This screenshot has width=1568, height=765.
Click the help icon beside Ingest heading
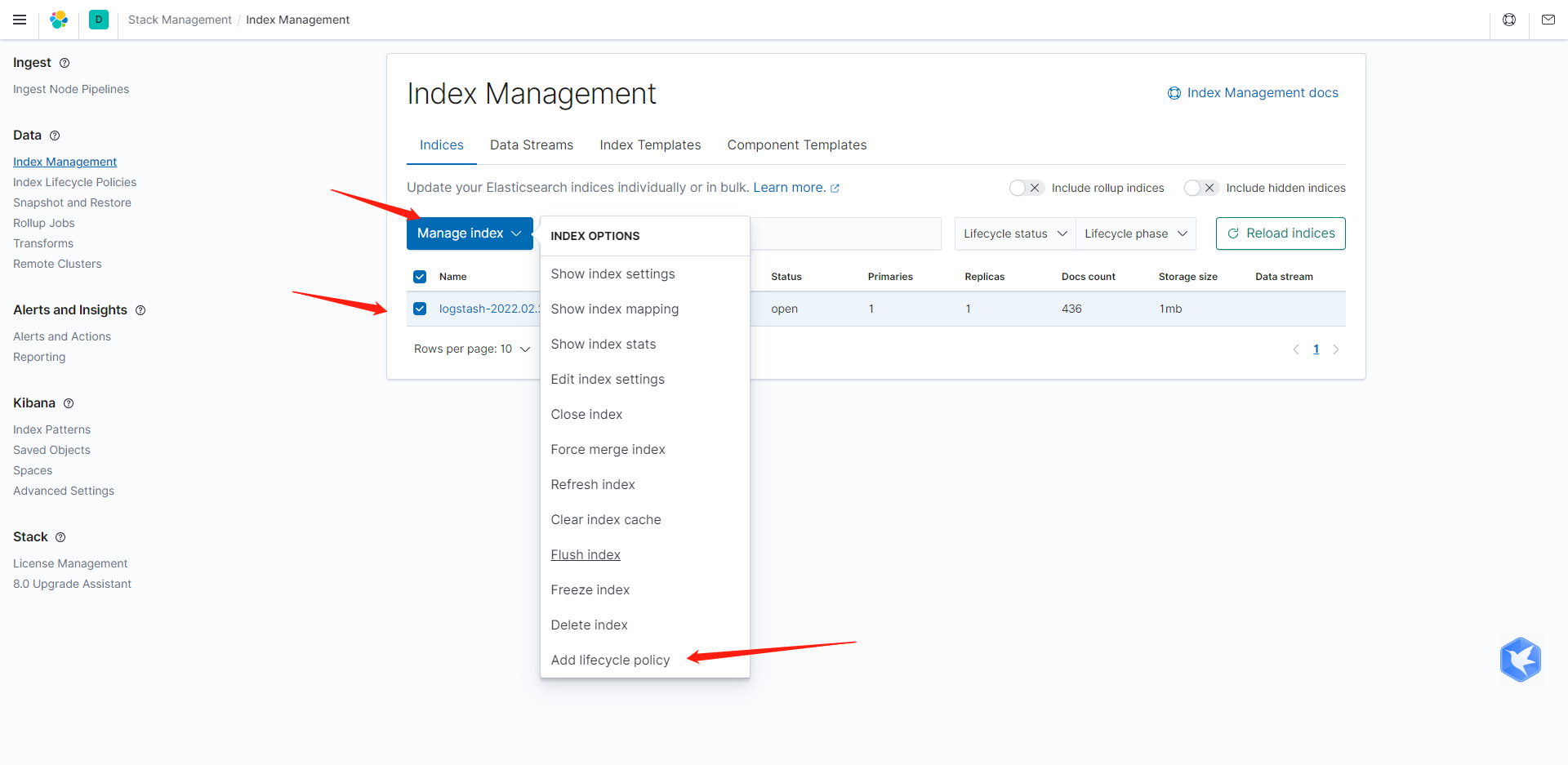(65, 63)
